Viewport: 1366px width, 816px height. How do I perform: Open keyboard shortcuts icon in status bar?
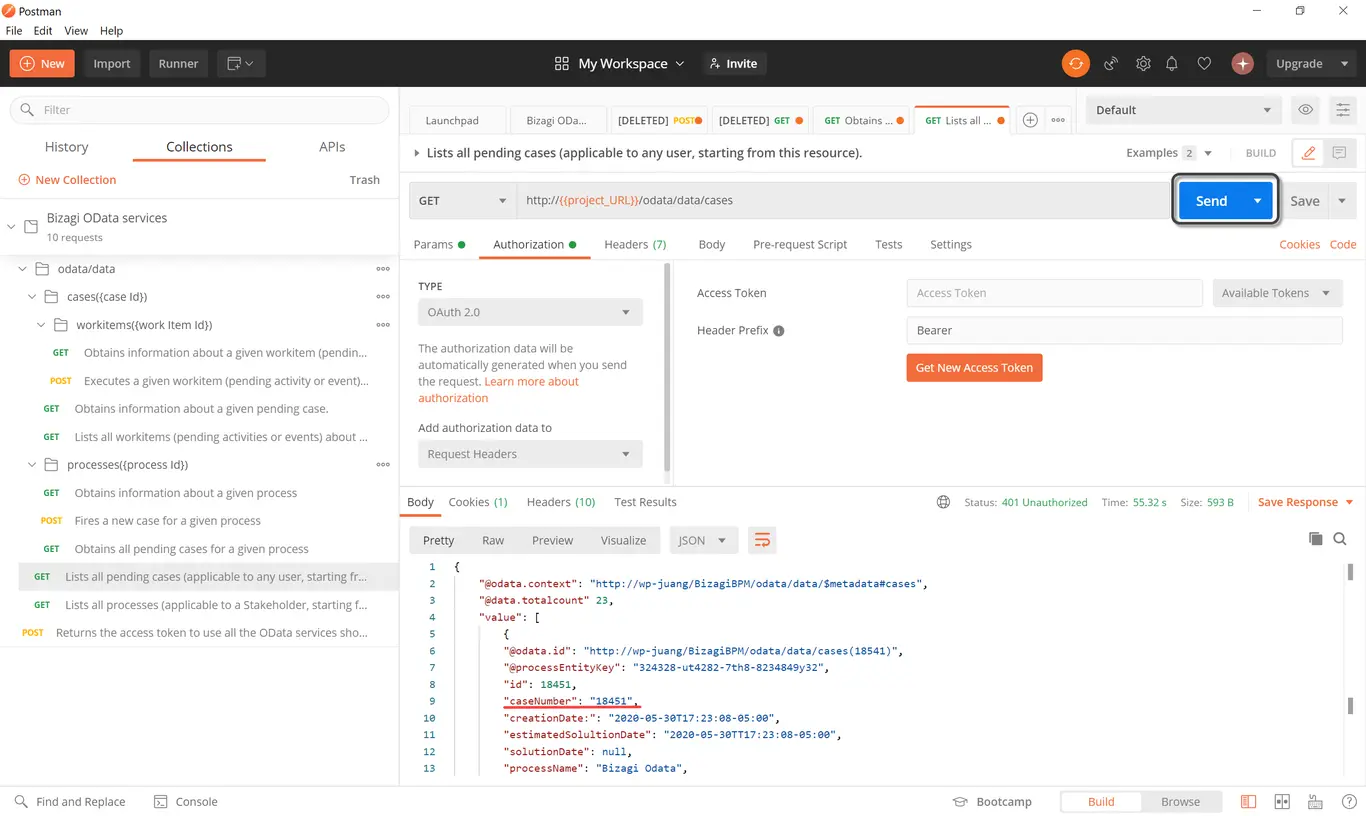coord(1315,802)
